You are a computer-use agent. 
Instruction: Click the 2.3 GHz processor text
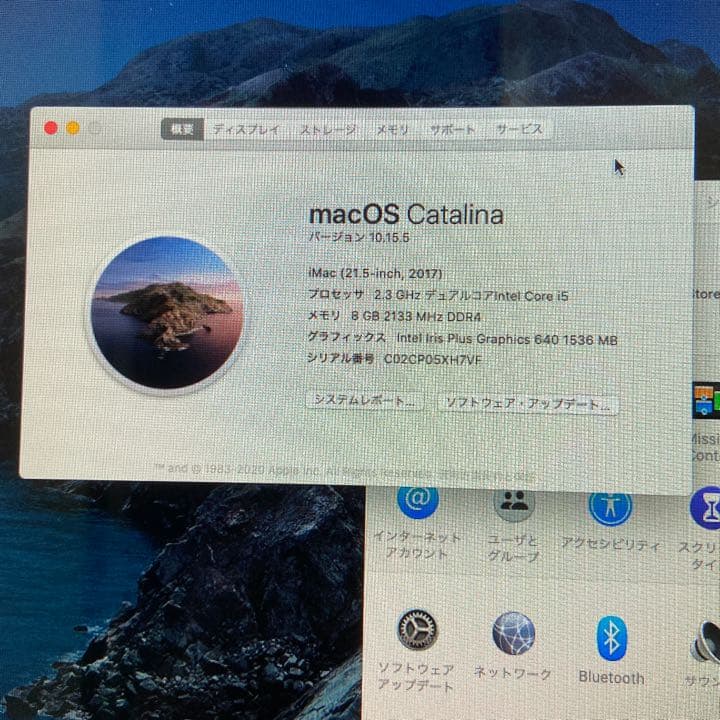471,295
